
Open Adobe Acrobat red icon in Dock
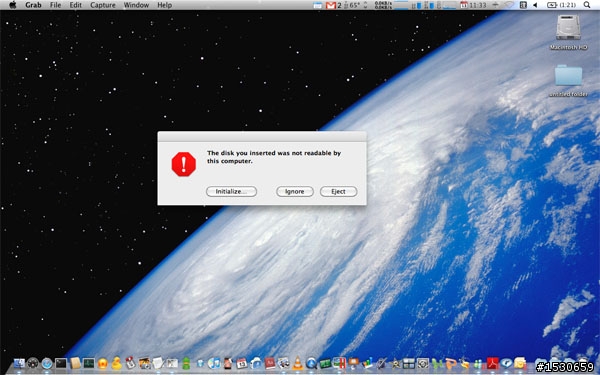point(492,364)
